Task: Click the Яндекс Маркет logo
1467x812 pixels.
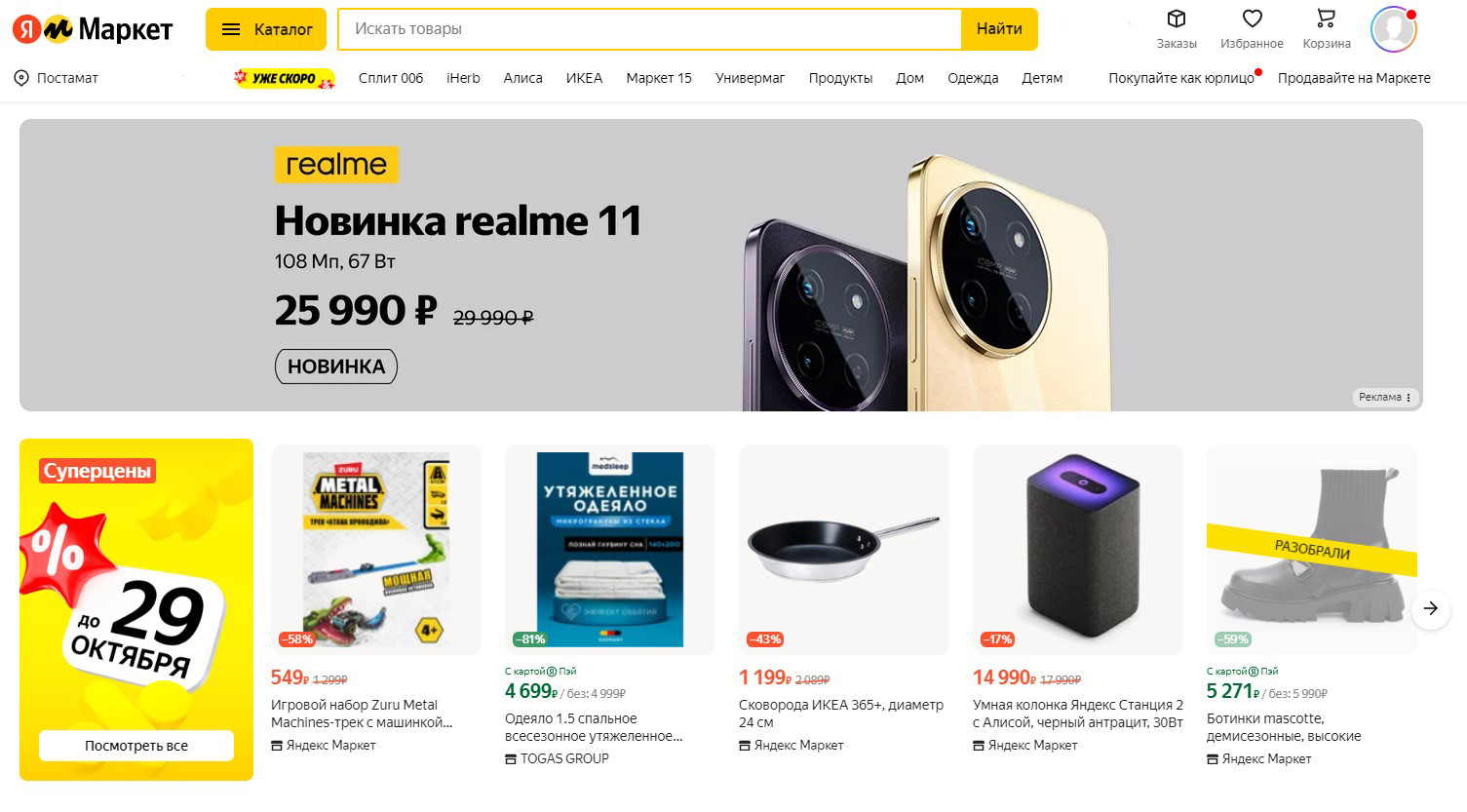Action: click(93, 29)
